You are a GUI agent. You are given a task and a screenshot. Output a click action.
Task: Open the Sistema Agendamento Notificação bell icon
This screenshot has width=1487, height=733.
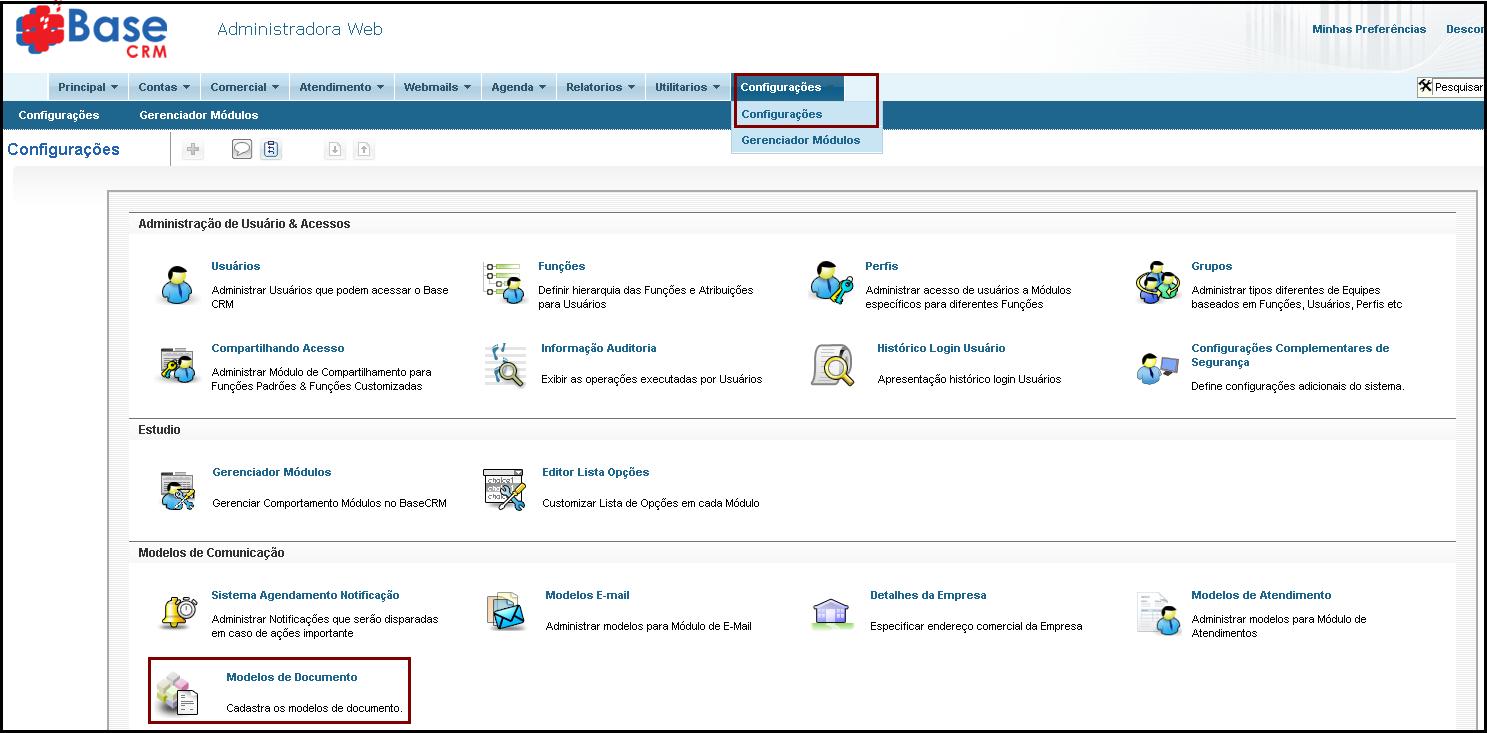click(x=178, y=611)
